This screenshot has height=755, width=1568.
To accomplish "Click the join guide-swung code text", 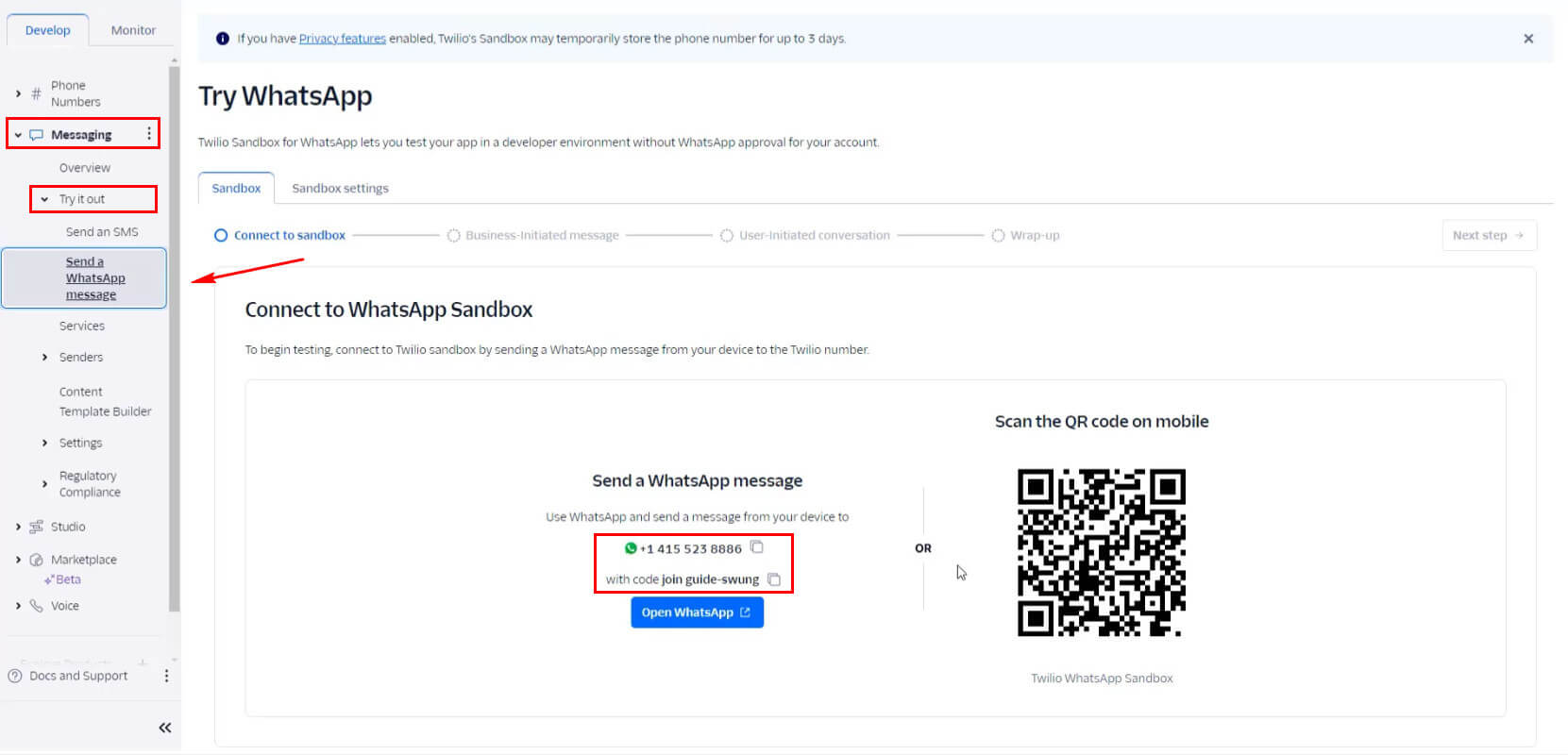I will click(710, 579).
